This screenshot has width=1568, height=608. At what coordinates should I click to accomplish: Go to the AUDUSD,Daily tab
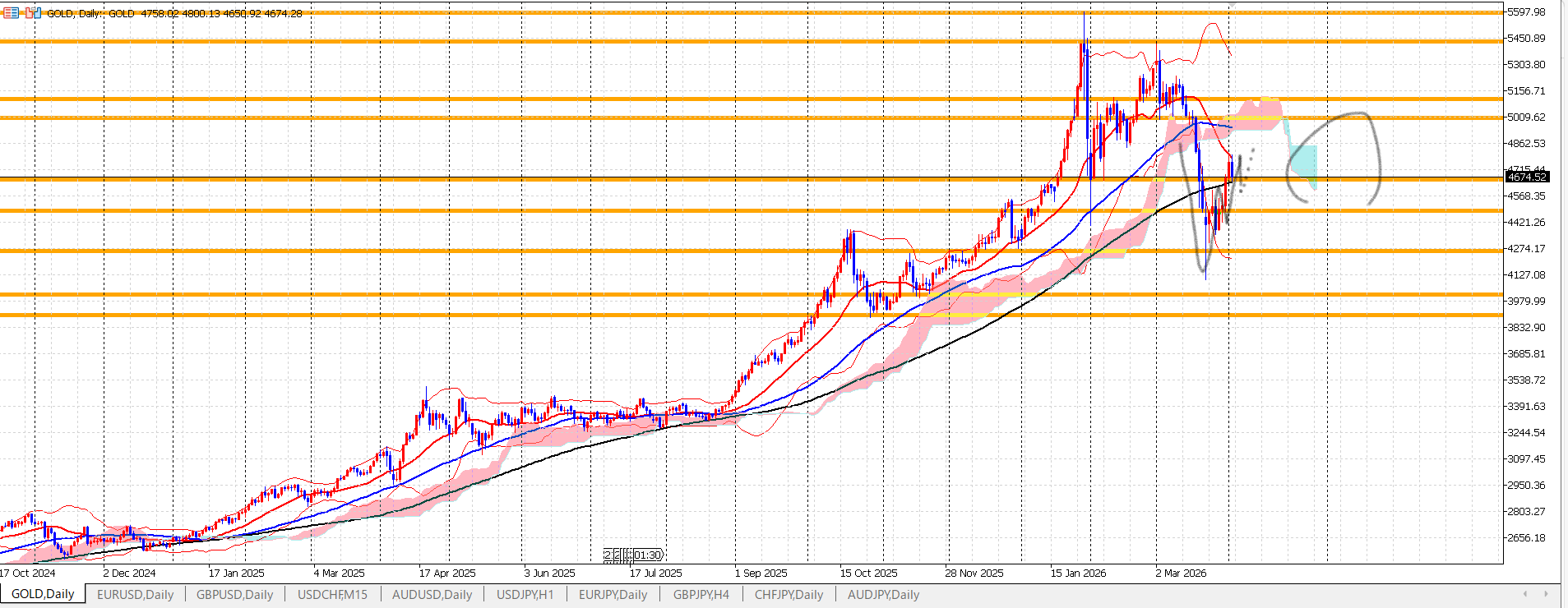point(432,595)
